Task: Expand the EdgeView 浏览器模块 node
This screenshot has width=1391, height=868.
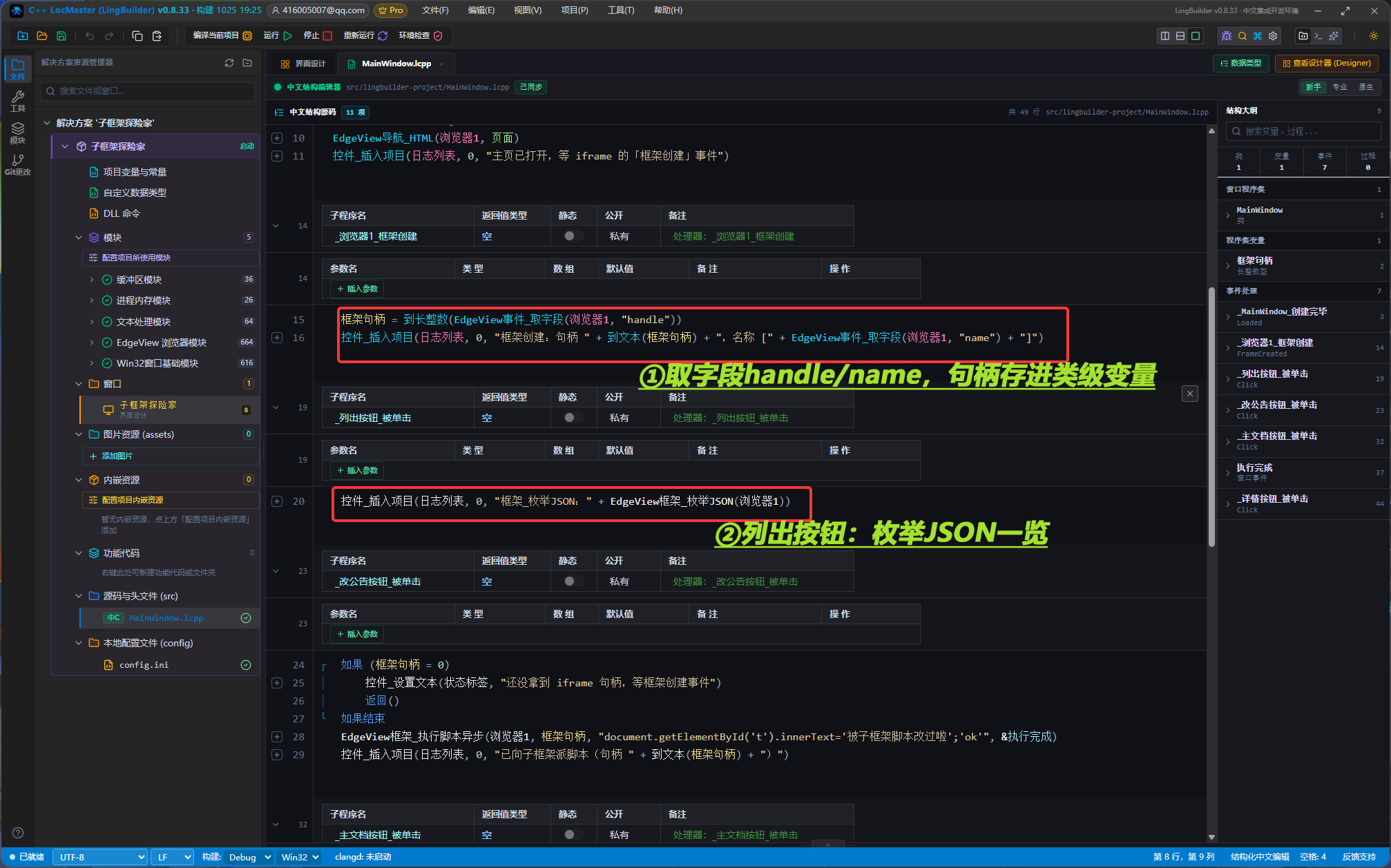Action: pos(92,343)
